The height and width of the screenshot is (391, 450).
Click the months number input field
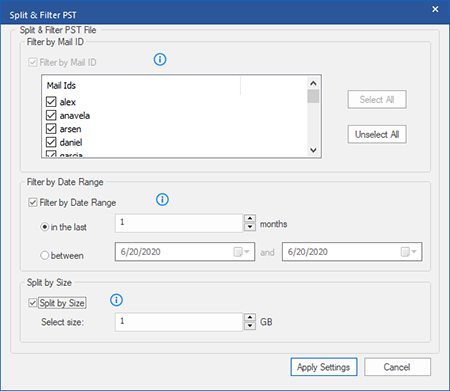pyautogui.click(x=179, y=223)
